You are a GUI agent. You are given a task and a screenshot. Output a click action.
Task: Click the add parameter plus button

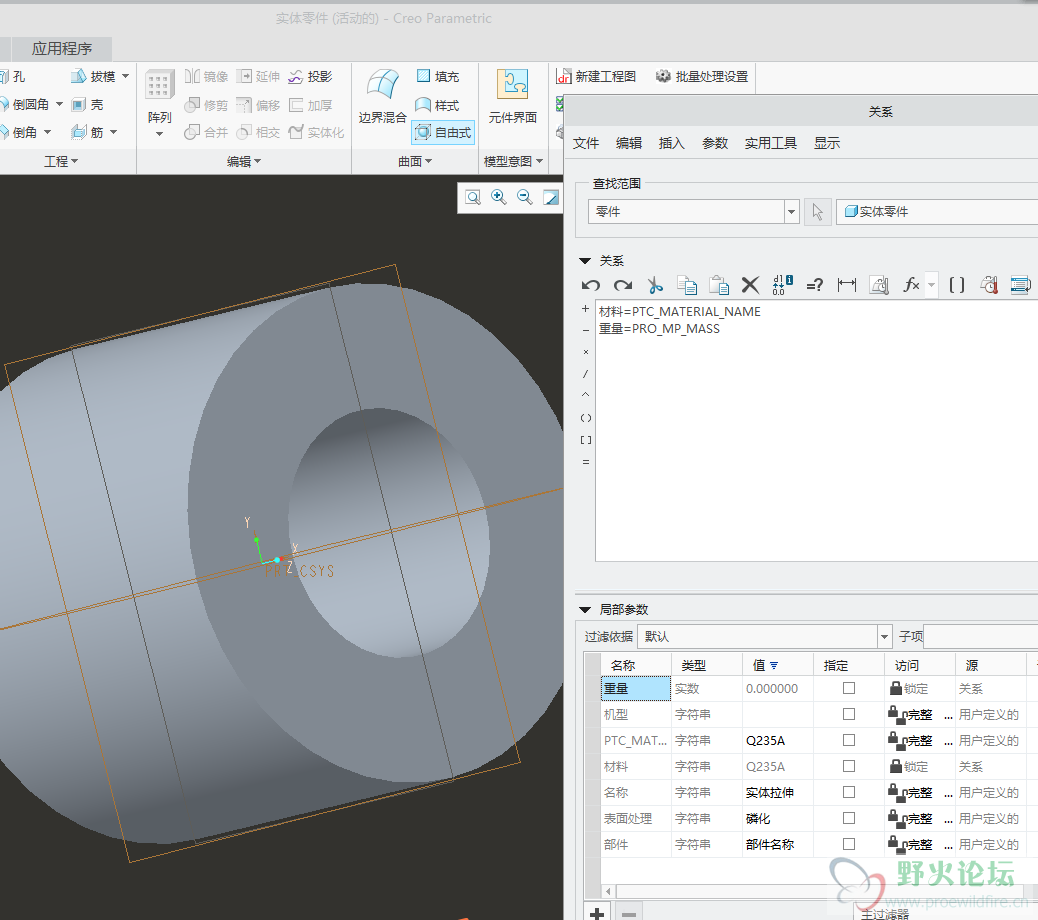point(597,914)
